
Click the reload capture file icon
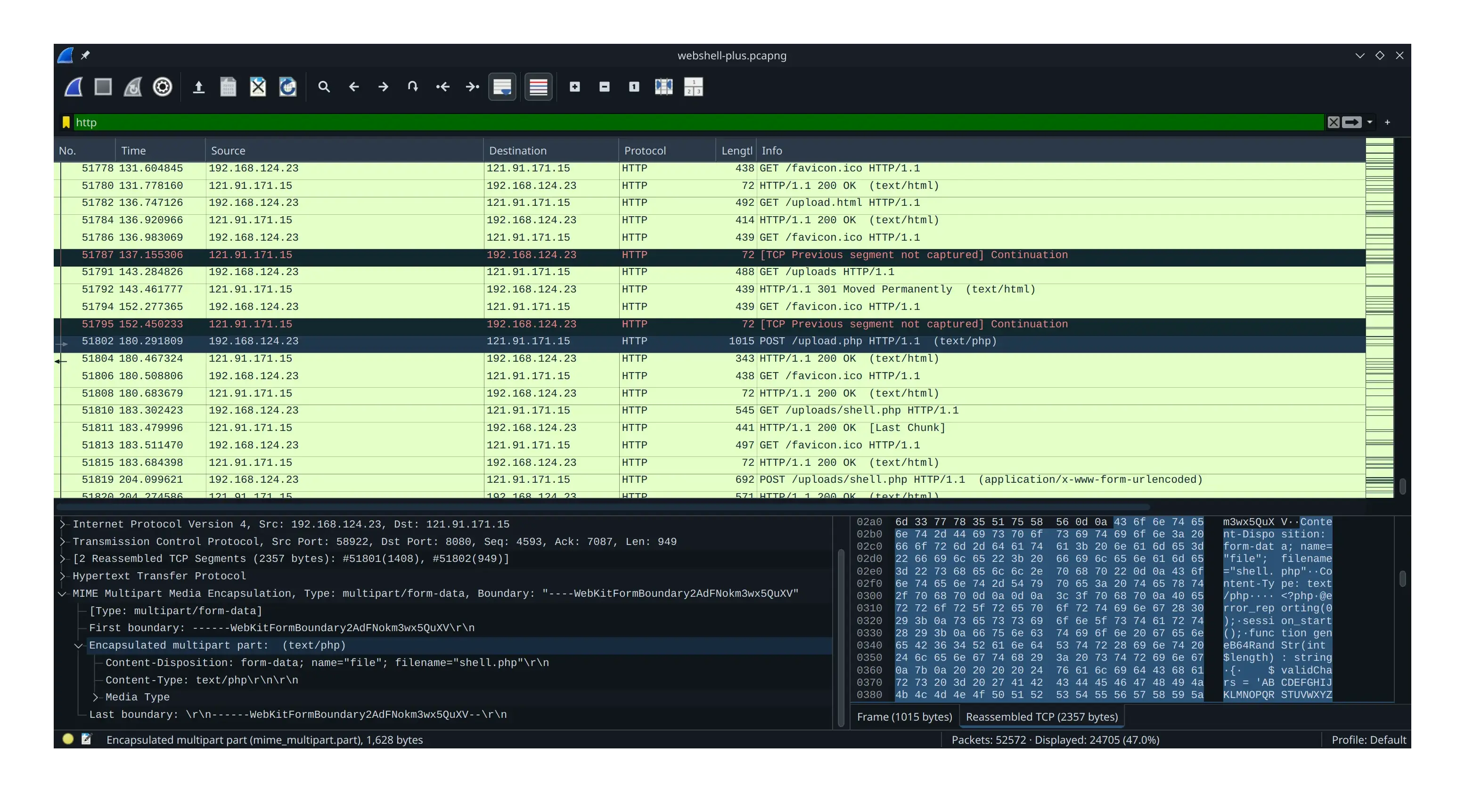pyautogui.click(x=288, y=87)
